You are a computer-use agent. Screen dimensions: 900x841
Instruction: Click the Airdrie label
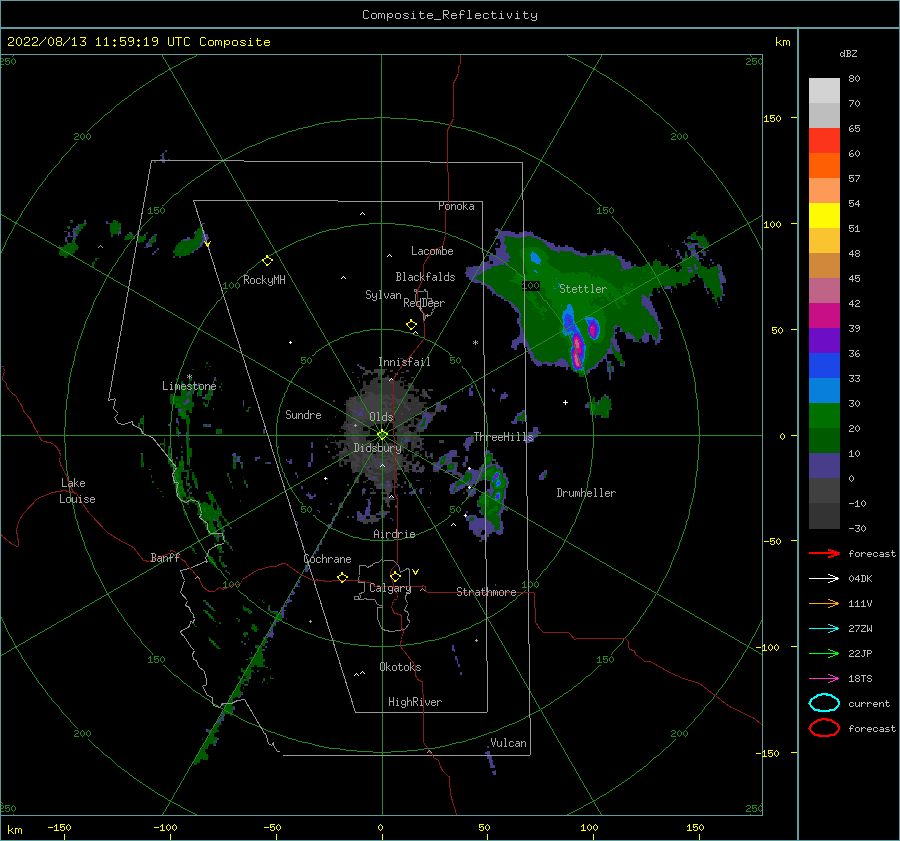[394, 534]
